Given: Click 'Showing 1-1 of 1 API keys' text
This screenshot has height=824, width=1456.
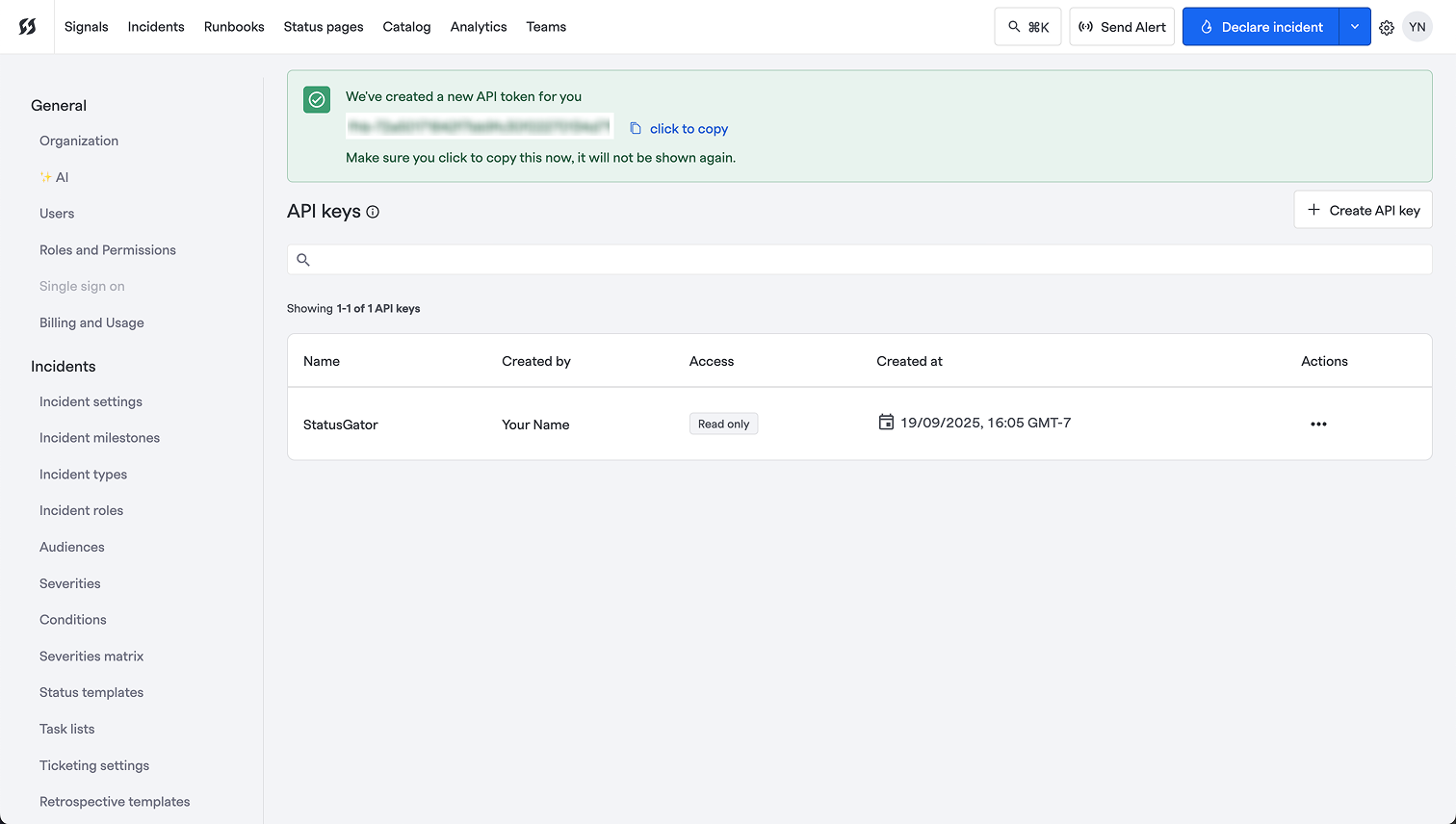Looking at the screenshot, I should (353, 309).
